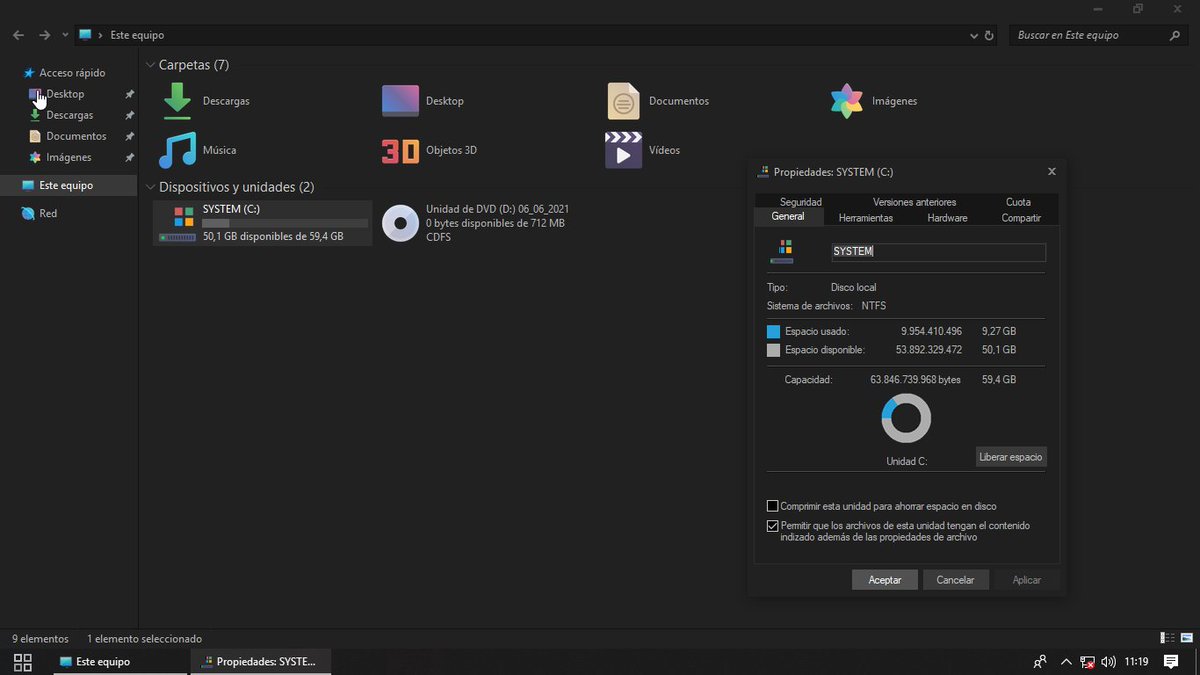Screen dimensions: 1200x675
Task: Open the Desktop folder icon in Carpetas
Action: click(x=400, y=101)
